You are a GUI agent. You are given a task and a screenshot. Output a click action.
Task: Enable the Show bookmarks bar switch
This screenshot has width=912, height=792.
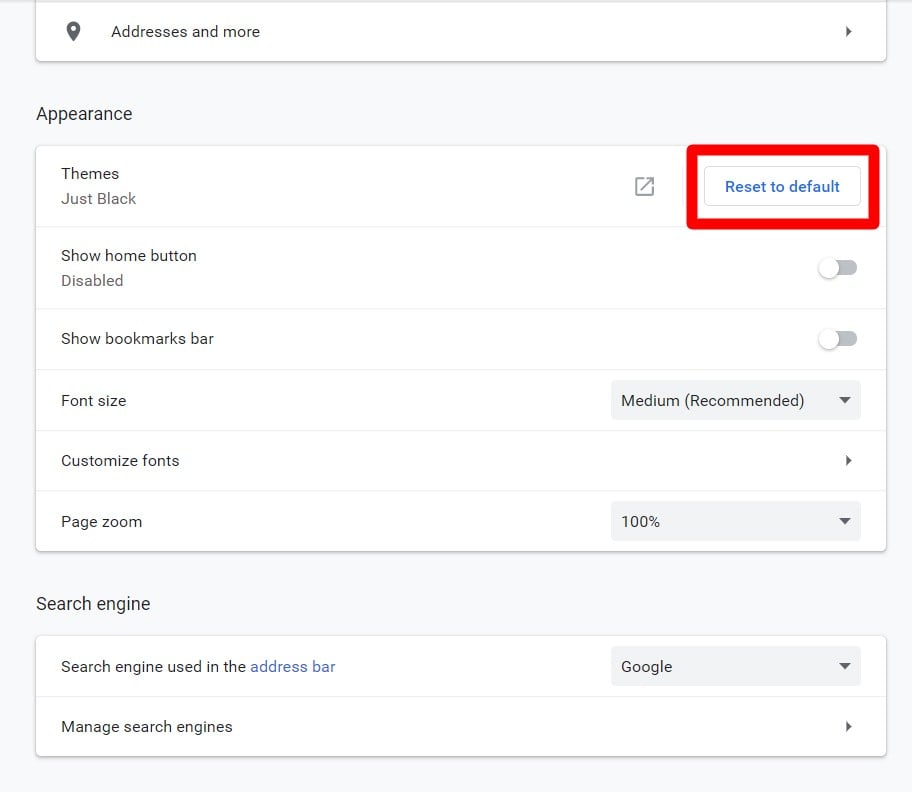[x=838, y=339]
